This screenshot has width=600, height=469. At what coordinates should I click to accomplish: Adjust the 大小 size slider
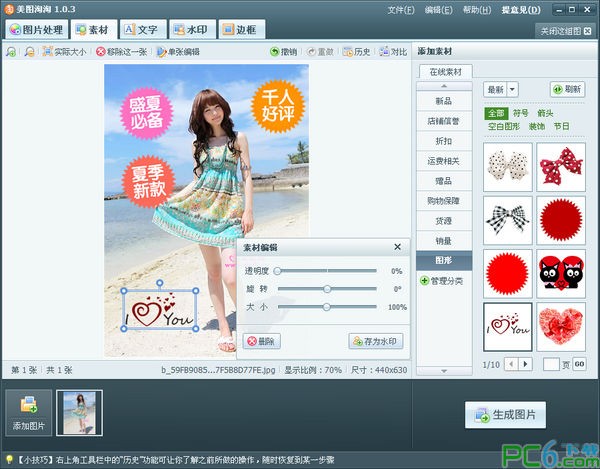click(327, 306)
